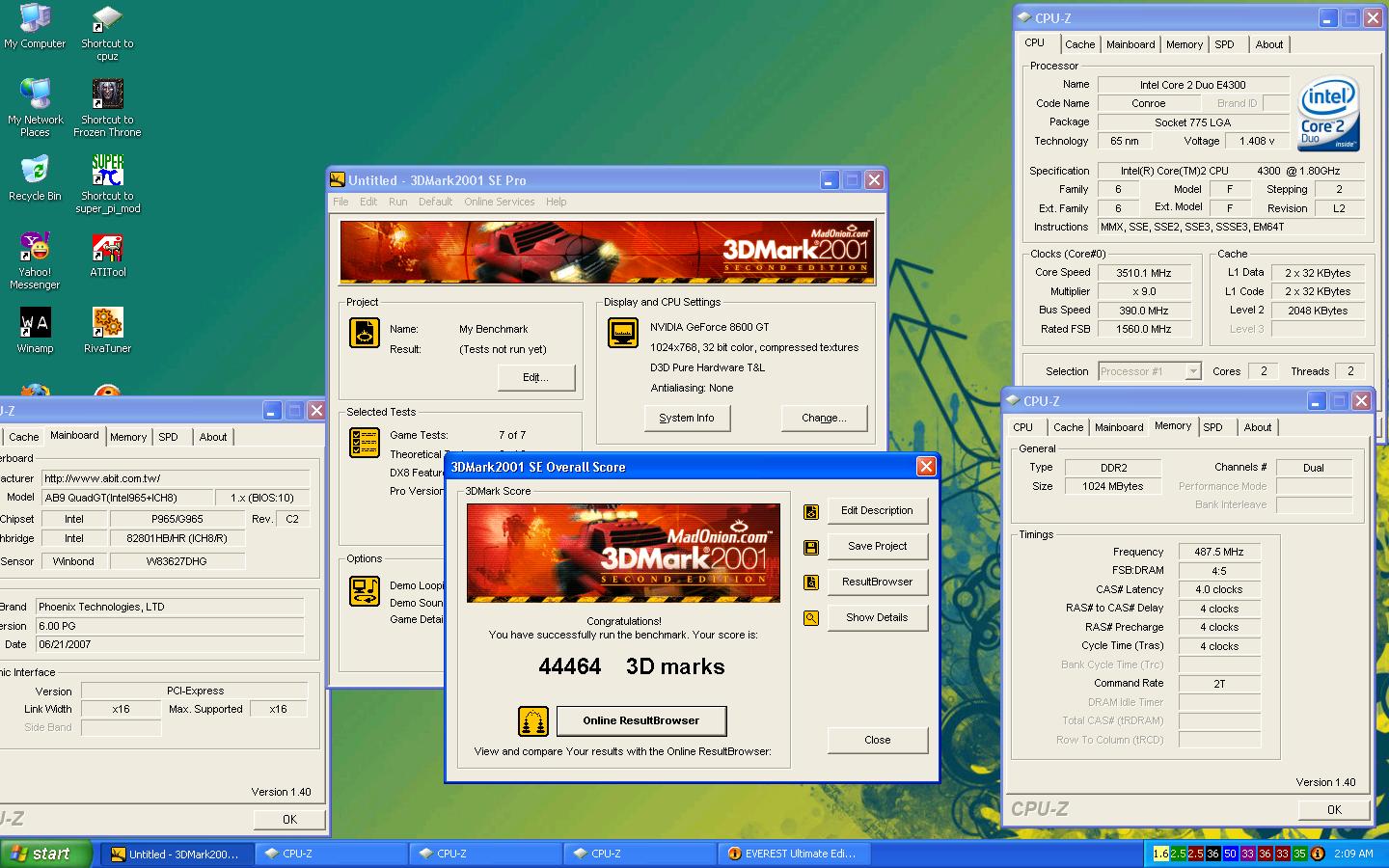Open the Processor selection dropdown in CPU-Z

pyautogui.click(x=1193, y=371)
